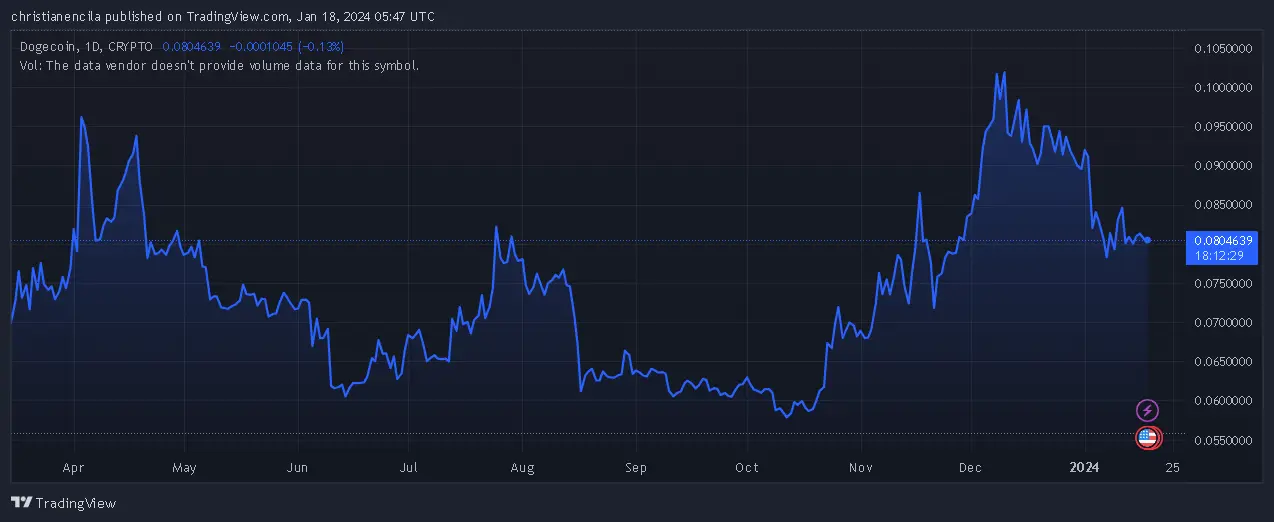Click the 0.0900000 price axis label
The height and width of the screenshot is (522, 1274).
[x=1224, y=166]
